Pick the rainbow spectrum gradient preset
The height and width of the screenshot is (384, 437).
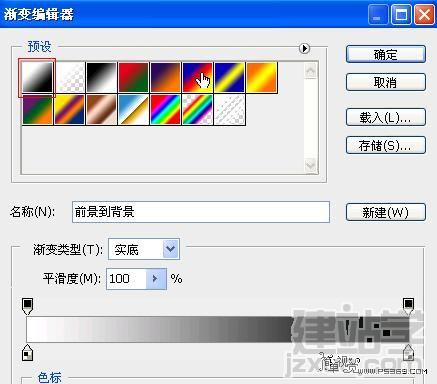[x=165, y=109]
